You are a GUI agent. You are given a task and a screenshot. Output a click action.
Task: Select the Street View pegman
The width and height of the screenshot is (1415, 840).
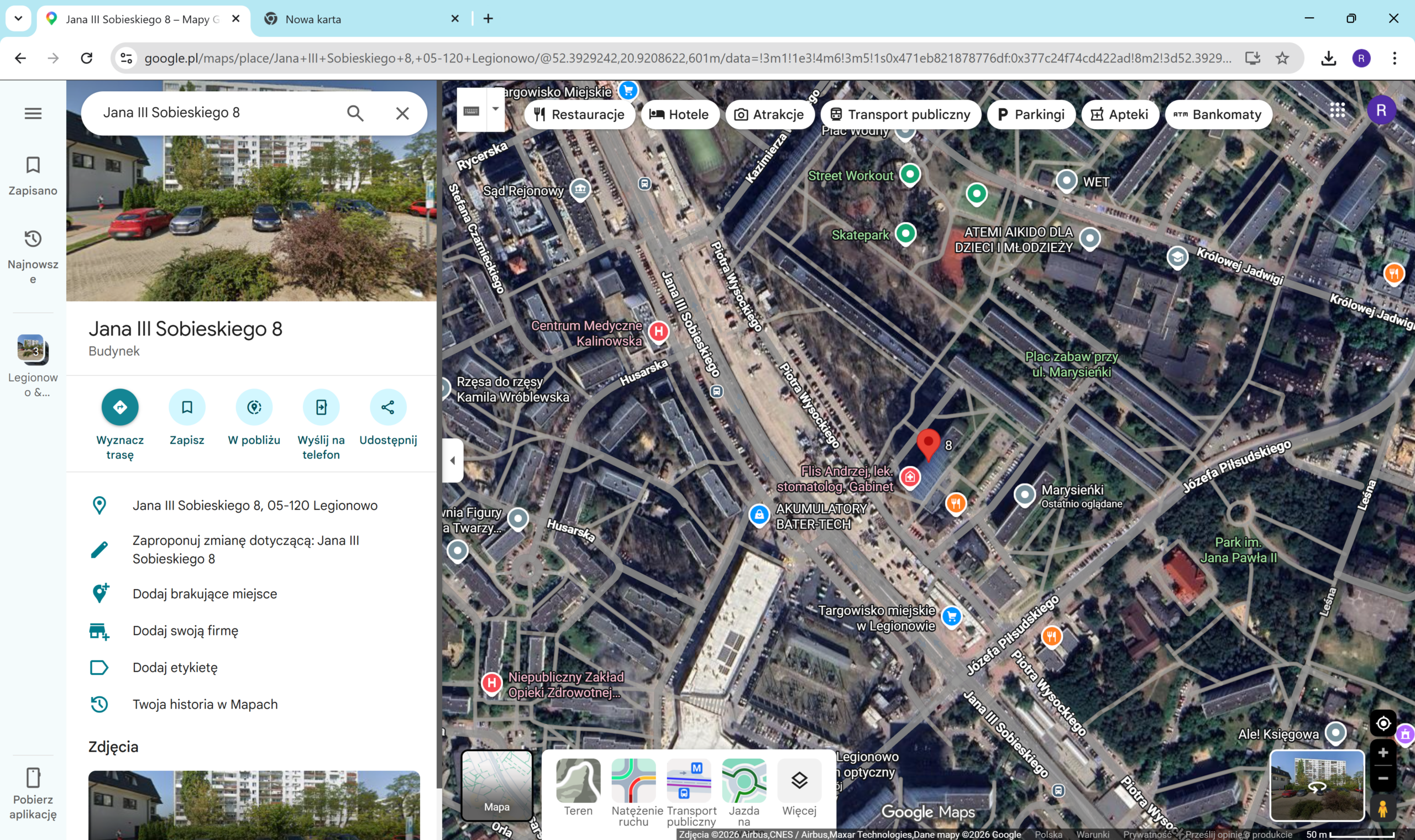click(x=1383, y=809)
